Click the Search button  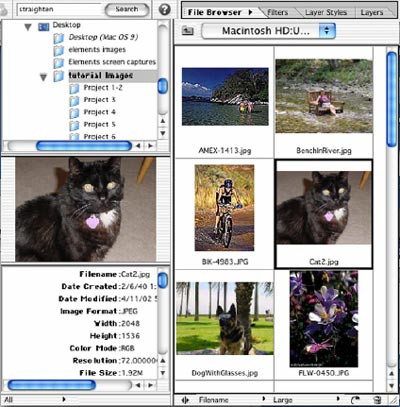pyautogui.click(x=127, y=10)
